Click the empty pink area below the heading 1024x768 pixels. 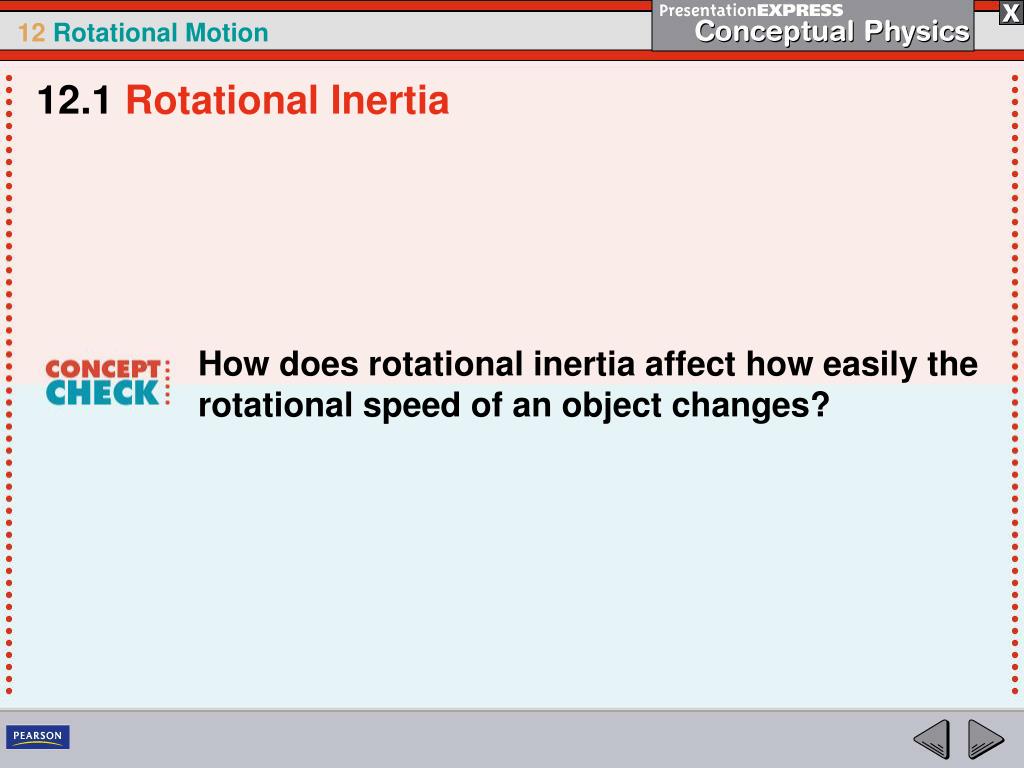(512, 229)
